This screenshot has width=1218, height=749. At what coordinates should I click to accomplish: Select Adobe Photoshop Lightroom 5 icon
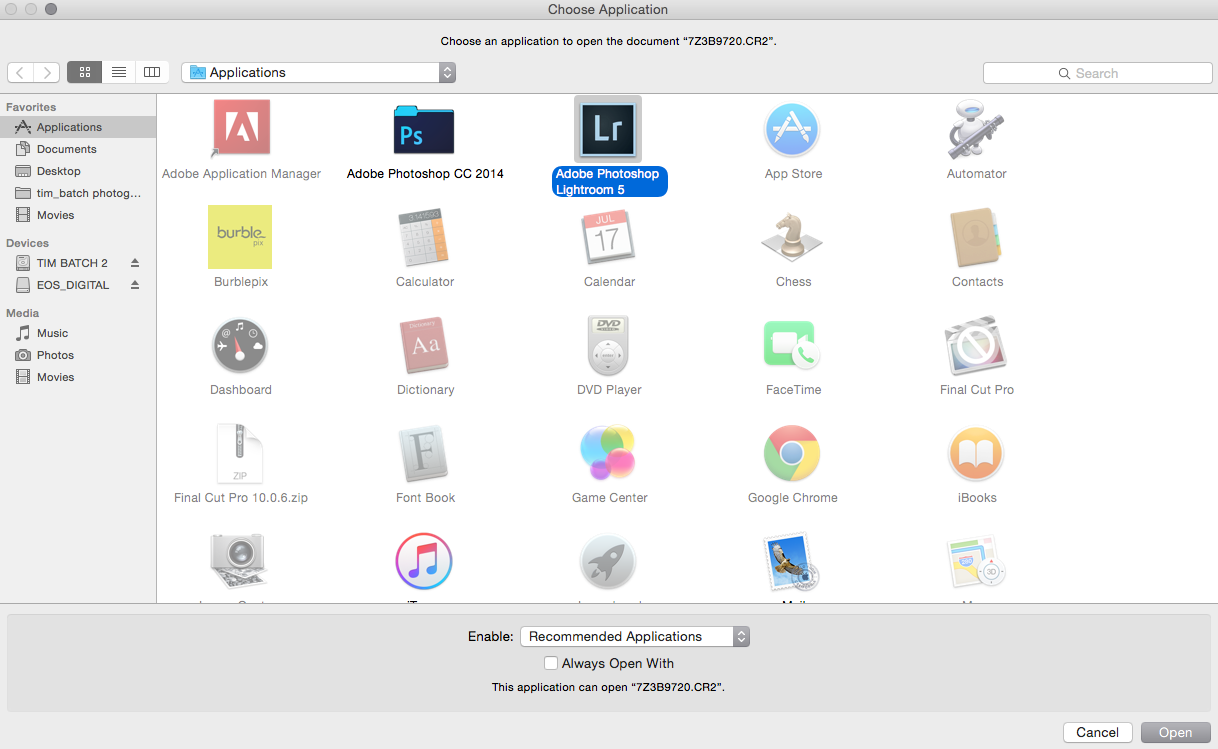(608, 129)
